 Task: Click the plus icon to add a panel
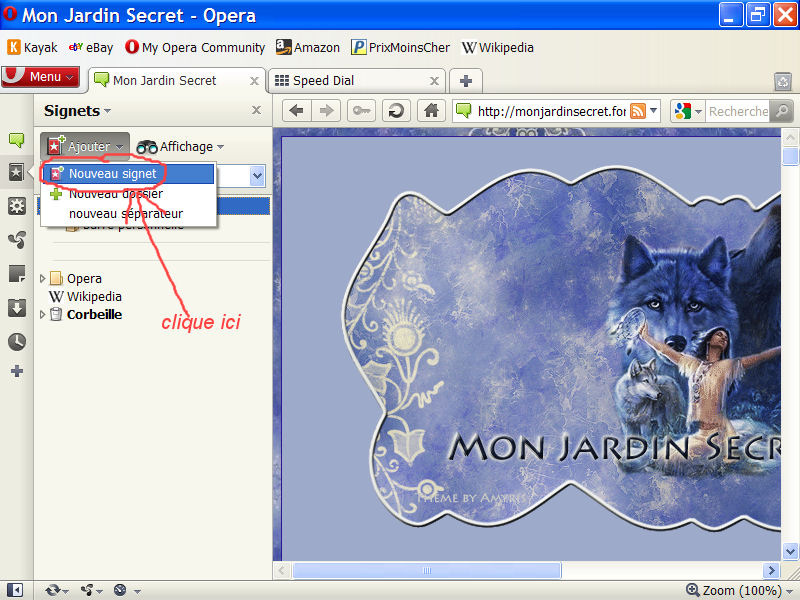(x=16, y=371)
